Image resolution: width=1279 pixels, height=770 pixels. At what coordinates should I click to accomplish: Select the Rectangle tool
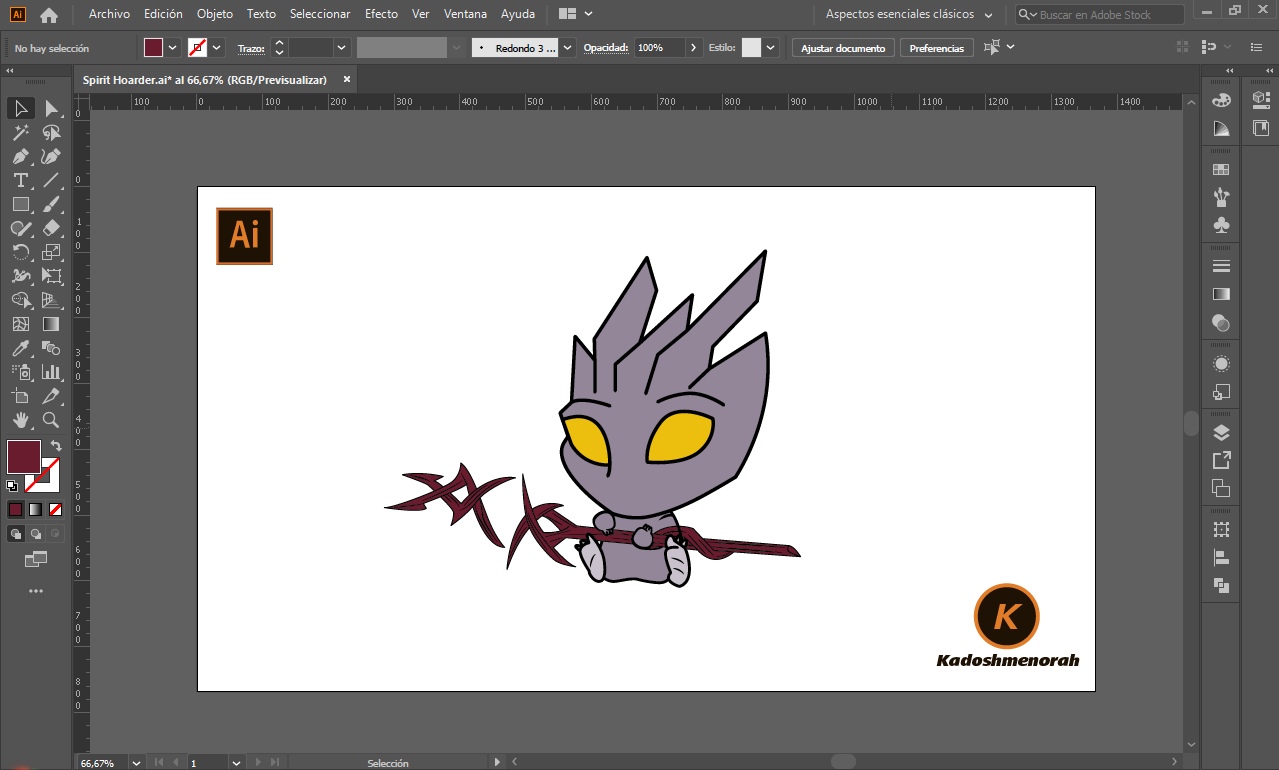[x=20, y=204]
